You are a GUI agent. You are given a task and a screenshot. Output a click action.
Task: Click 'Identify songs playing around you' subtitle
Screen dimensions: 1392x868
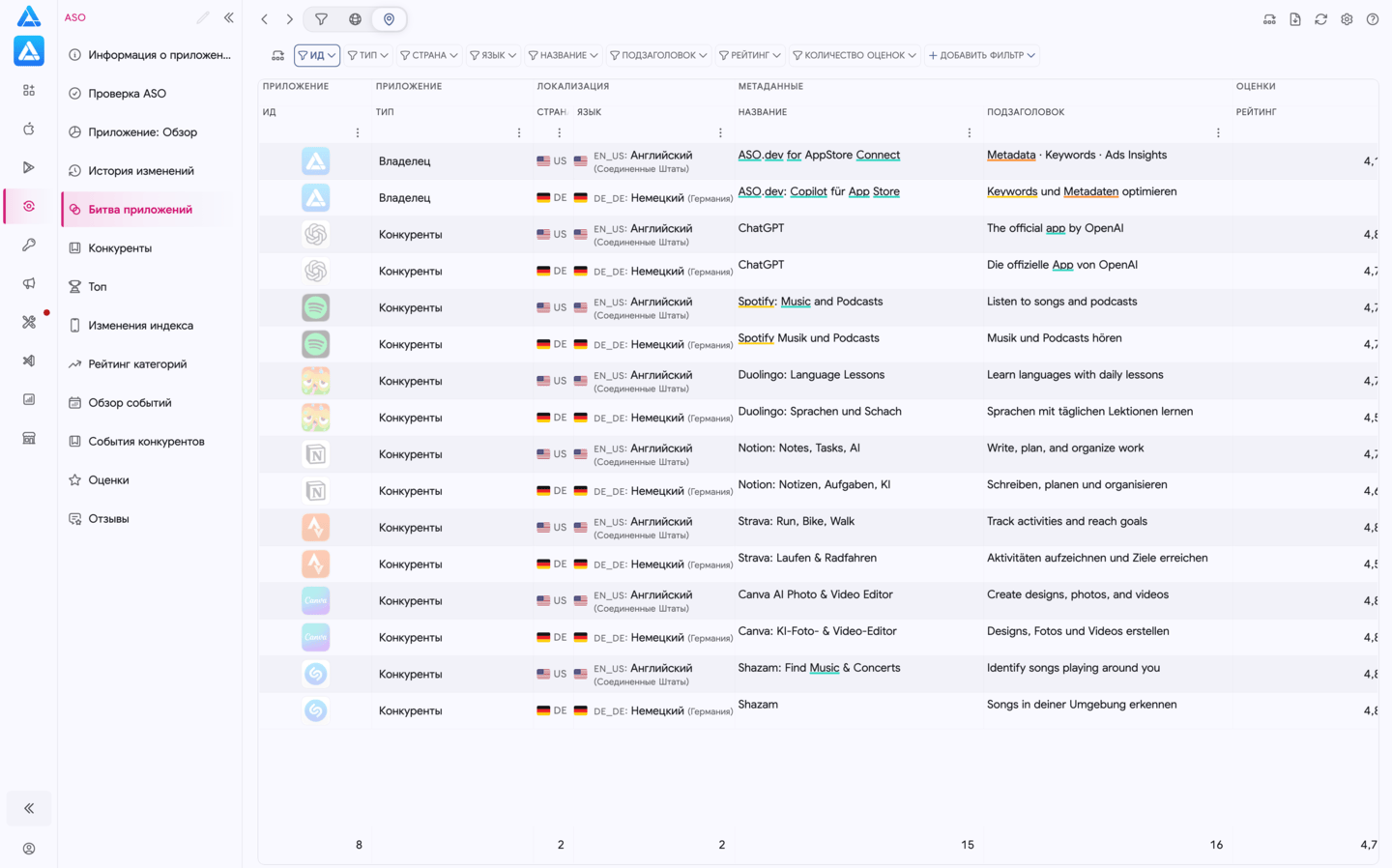tap(1073, 668)
